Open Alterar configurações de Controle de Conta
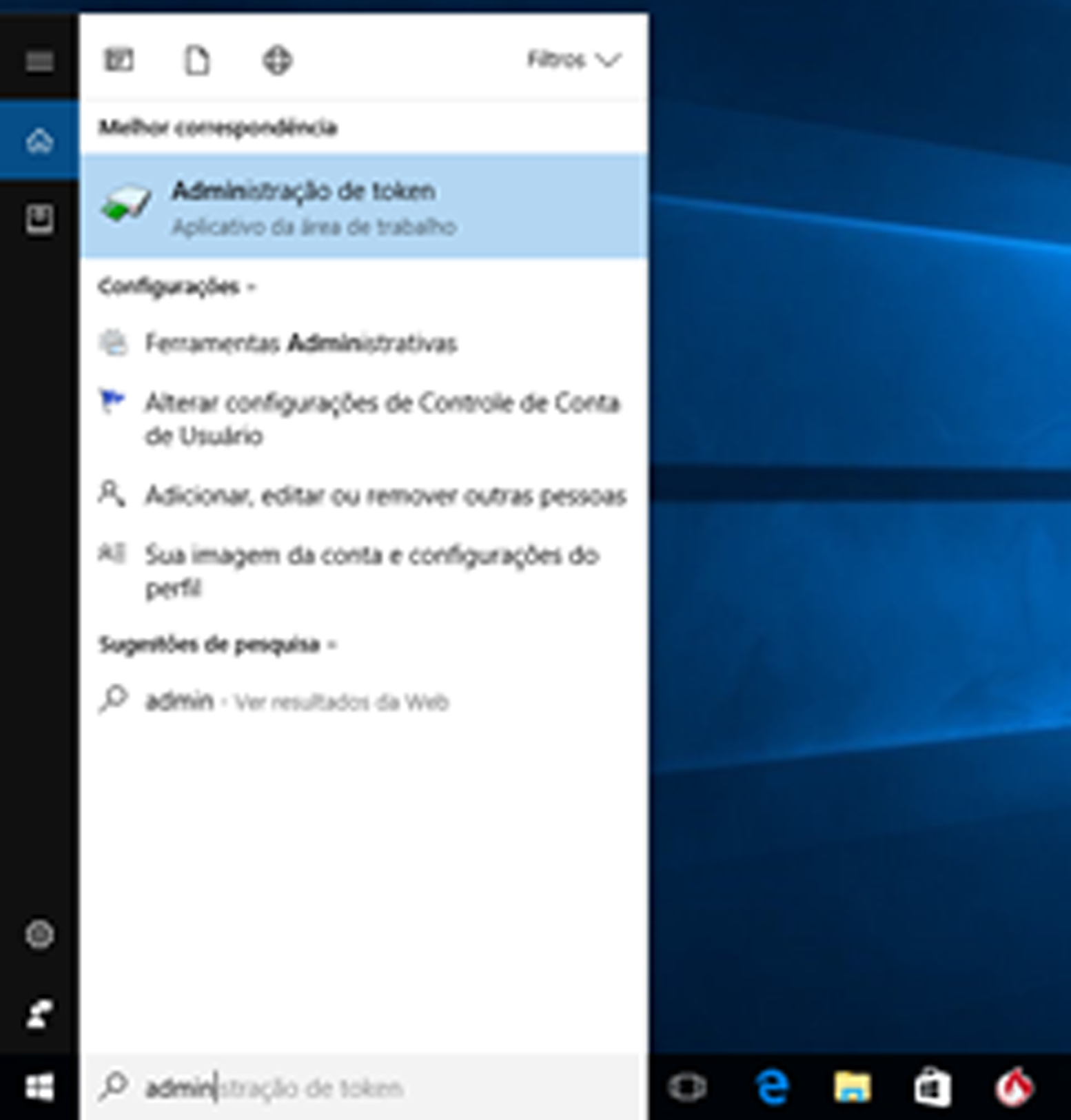 (x=381, y=418)
